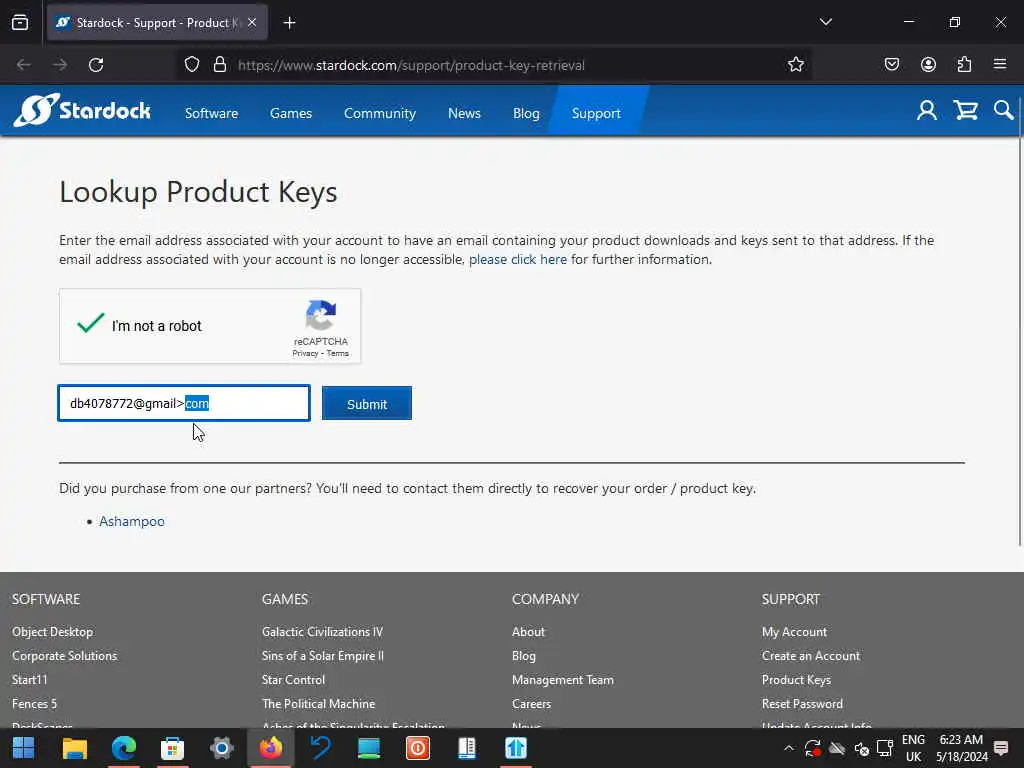Click the reCAPTCHA logo
The image size is (1024, 768).
[321, 316]
